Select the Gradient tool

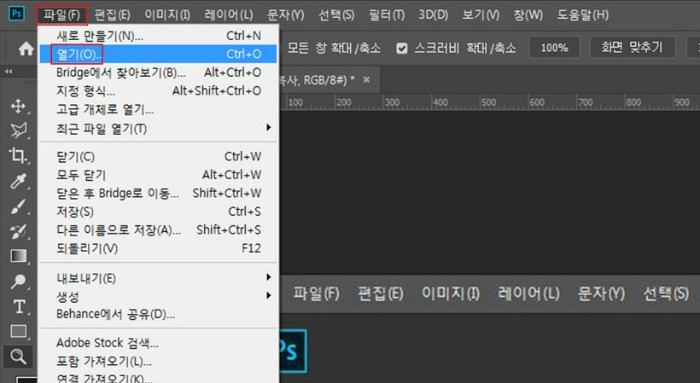click(x=18, y=256)
